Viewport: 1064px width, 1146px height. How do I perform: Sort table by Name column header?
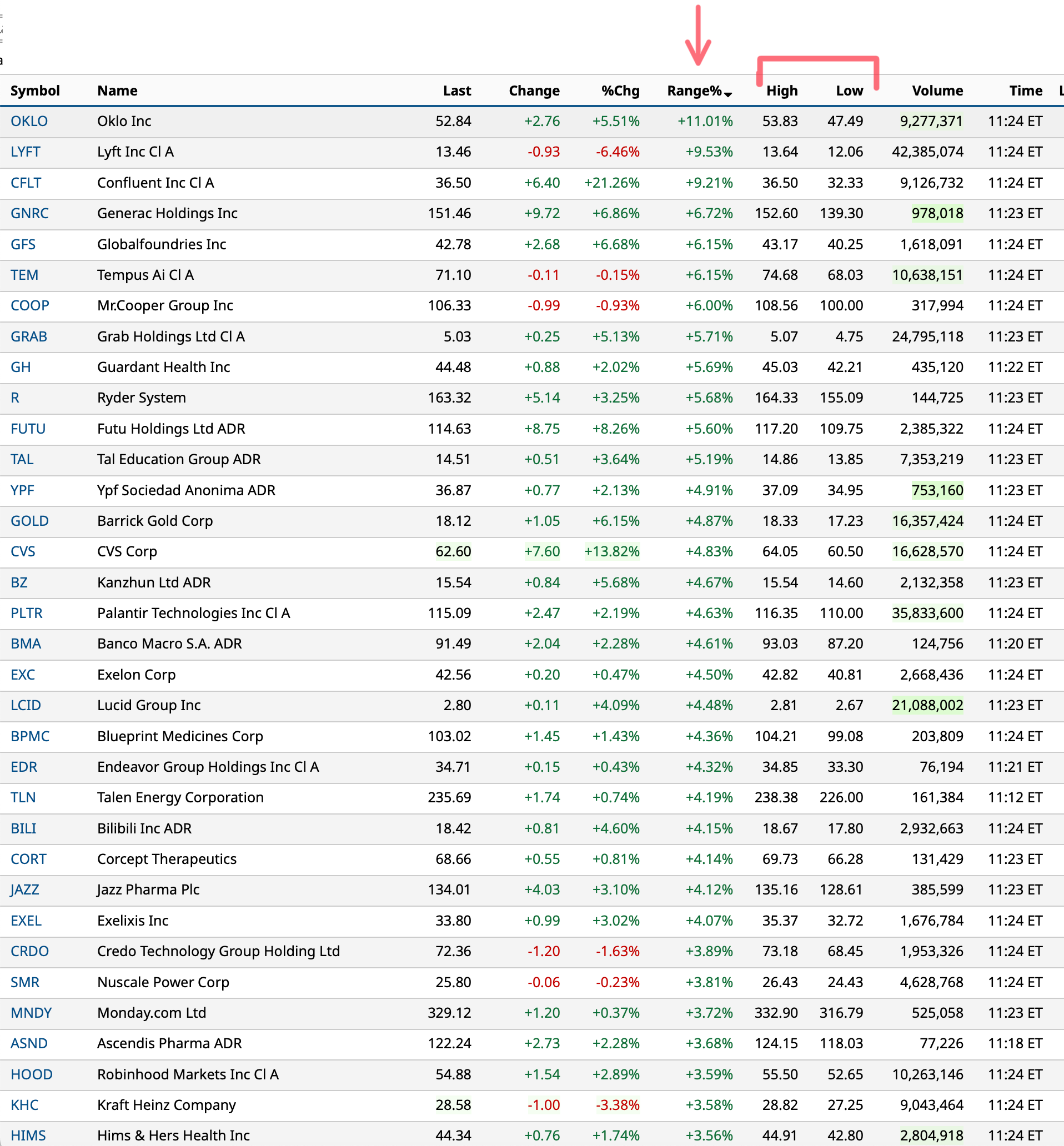[117, 91]
